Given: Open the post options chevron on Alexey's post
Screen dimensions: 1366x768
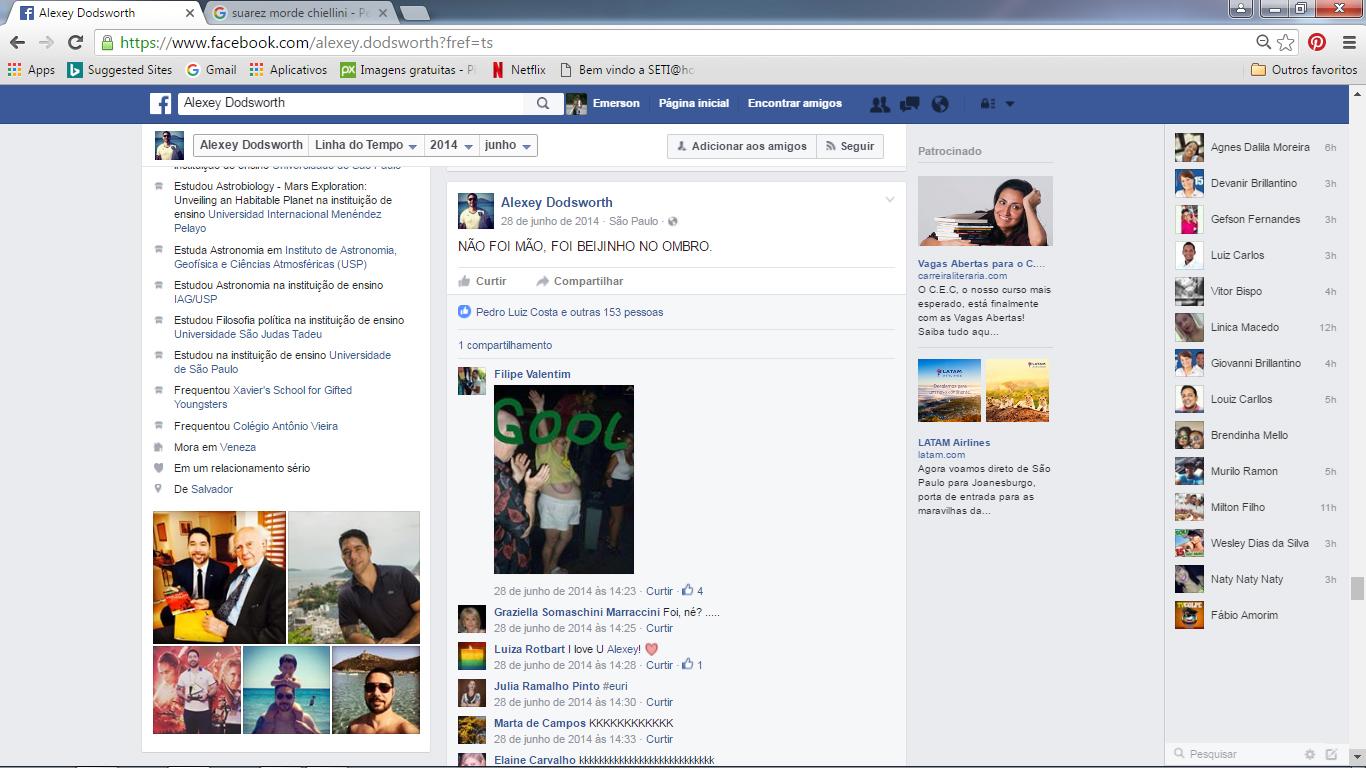Looking at the screenshot, I should coord(890,200).
